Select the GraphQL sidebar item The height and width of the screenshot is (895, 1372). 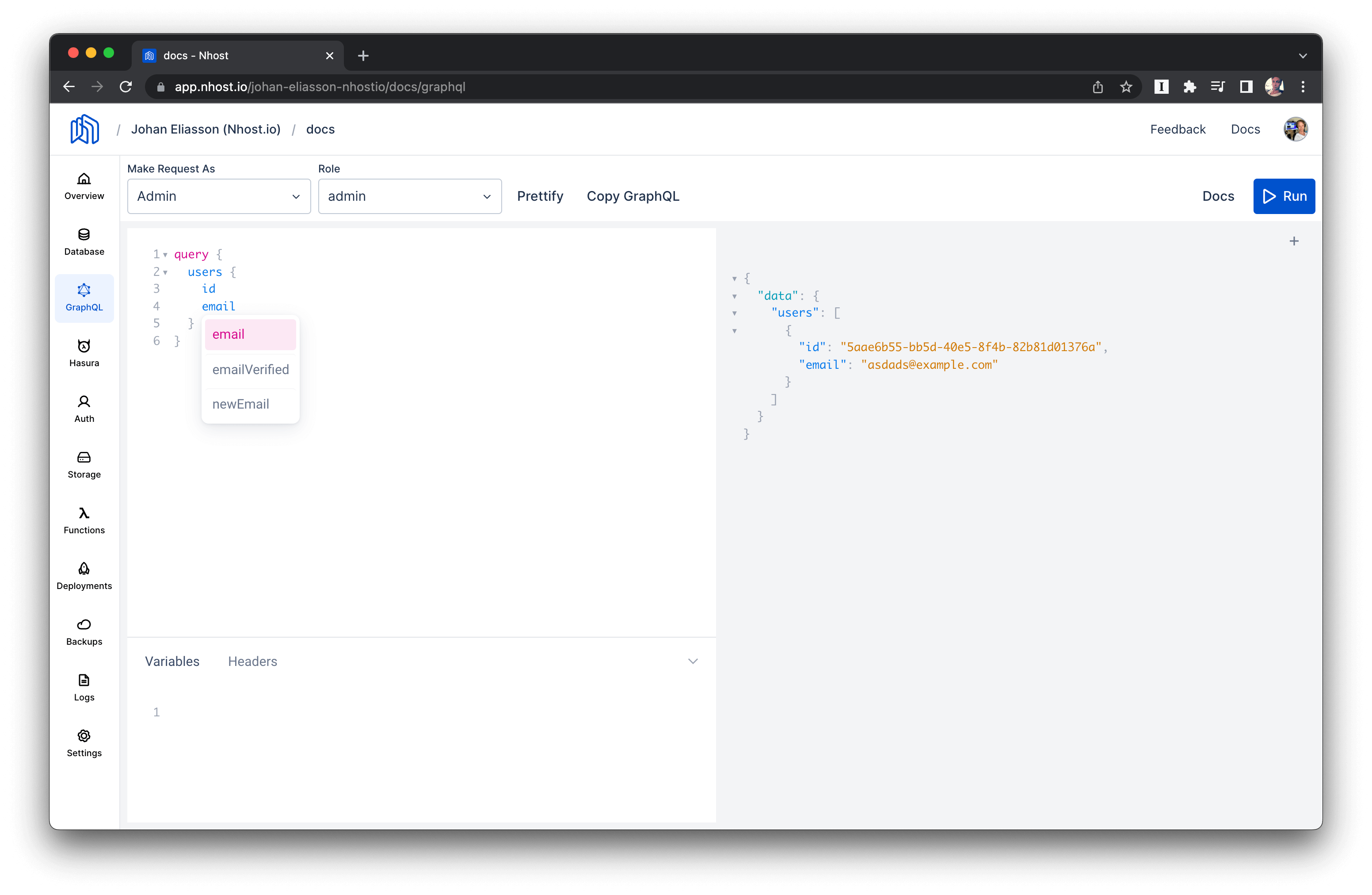point(84,298)
